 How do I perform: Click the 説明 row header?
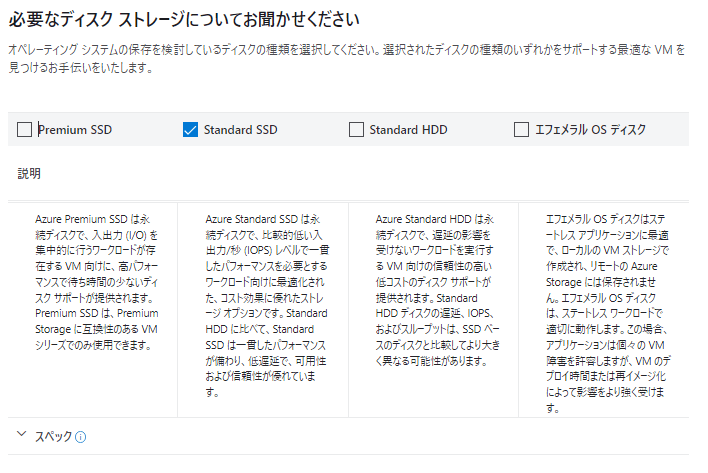[29, 173]
